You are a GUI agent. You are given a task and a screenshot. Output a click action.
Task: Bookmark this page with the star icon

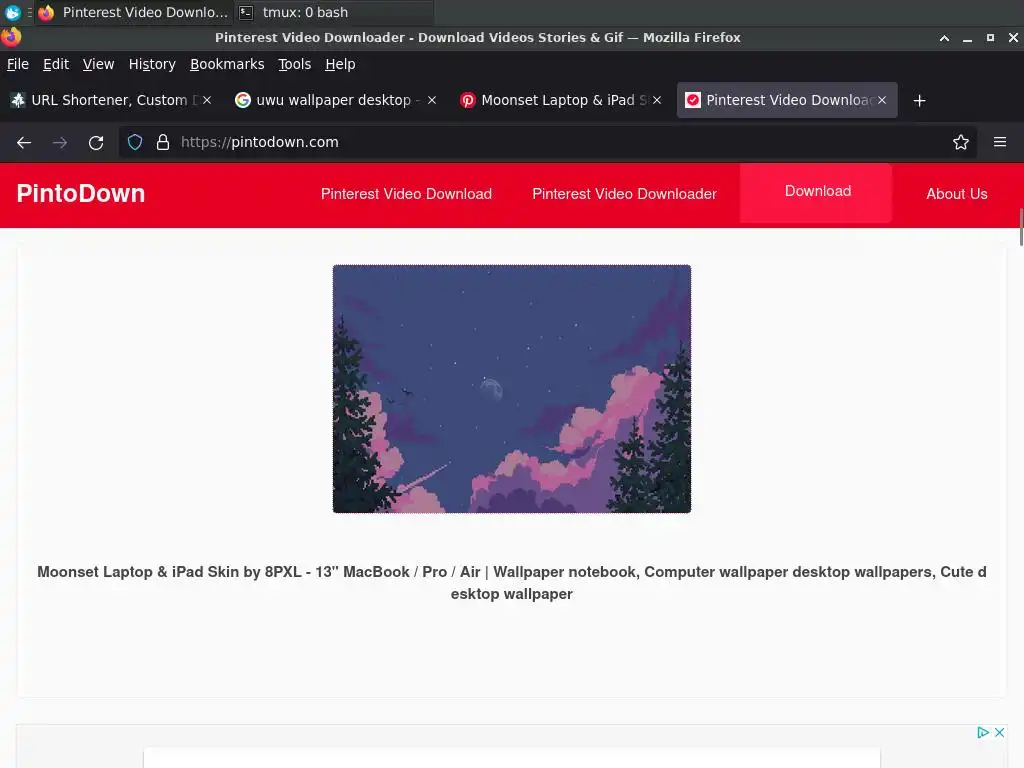(960, 142)
